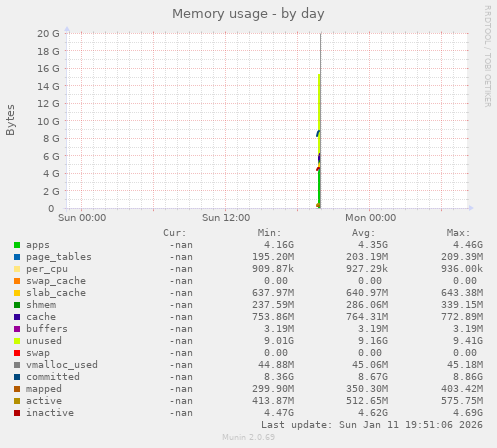Click the 'Last update' timestamp line
Image resolution: width=497 pixels, height=448 pixels.
point(372,425)
